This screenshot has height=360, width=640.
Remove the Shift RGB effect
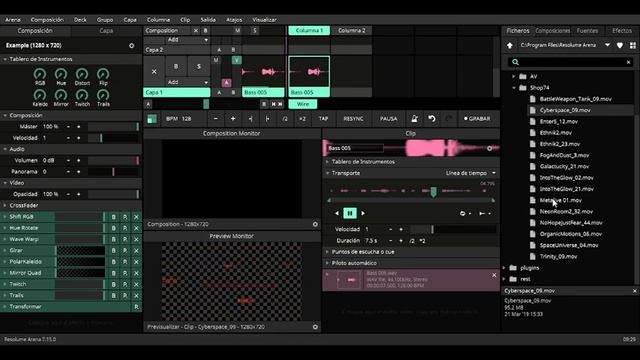[136, 217]
